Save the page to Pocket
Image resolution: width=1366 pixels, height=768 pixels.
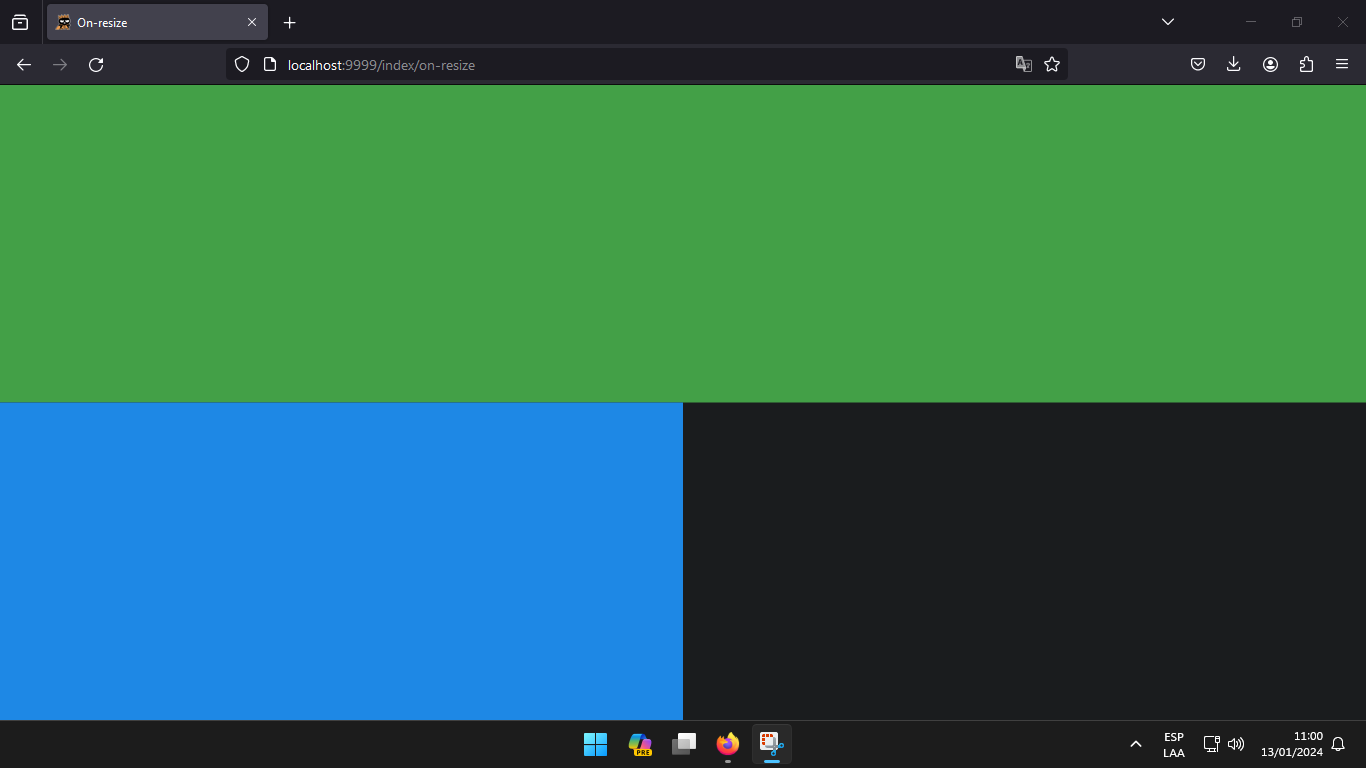[1197, 64]
